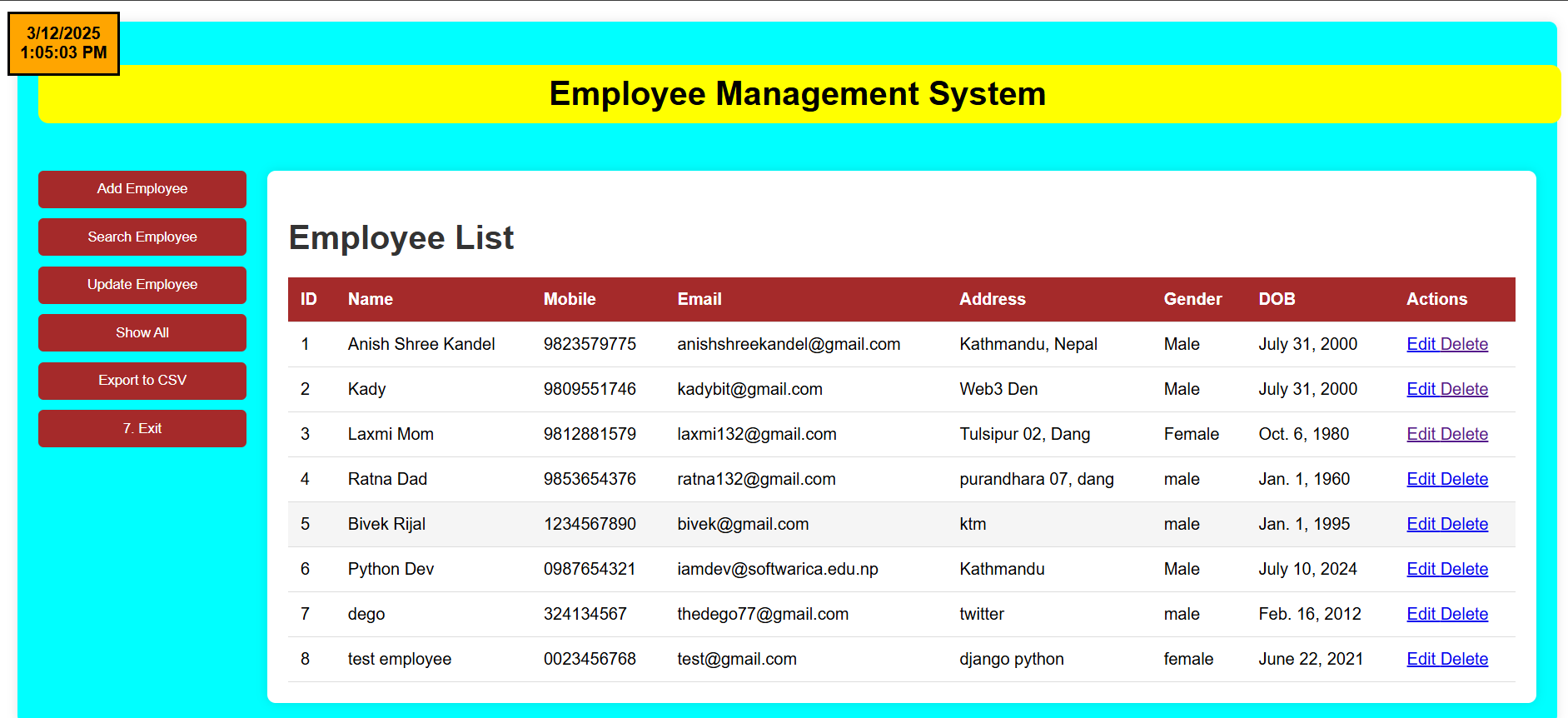Edit Bivek Rijal's record
Viewport: 1568px width, 718px height.
pyautogui.click(x=1421, y=524)
